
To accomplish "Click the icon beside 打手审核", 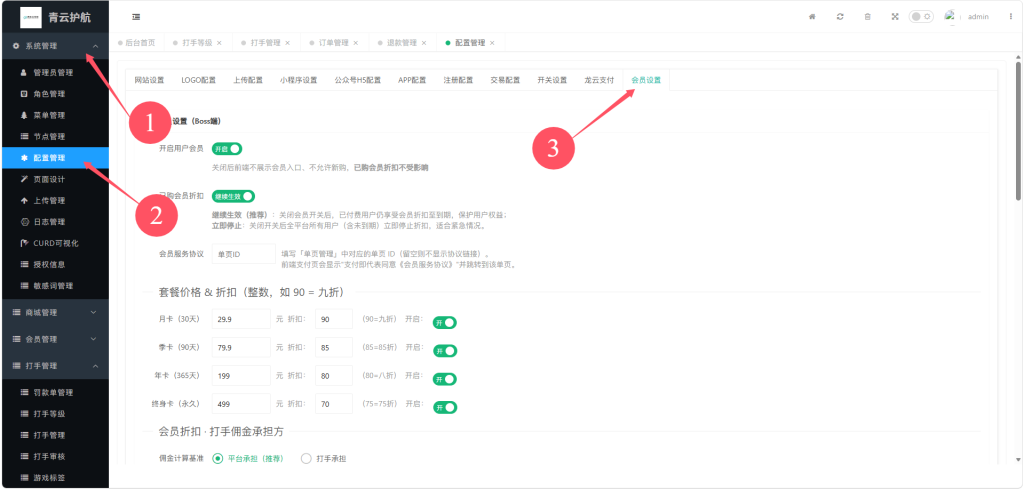I will [x=24, y=456].
